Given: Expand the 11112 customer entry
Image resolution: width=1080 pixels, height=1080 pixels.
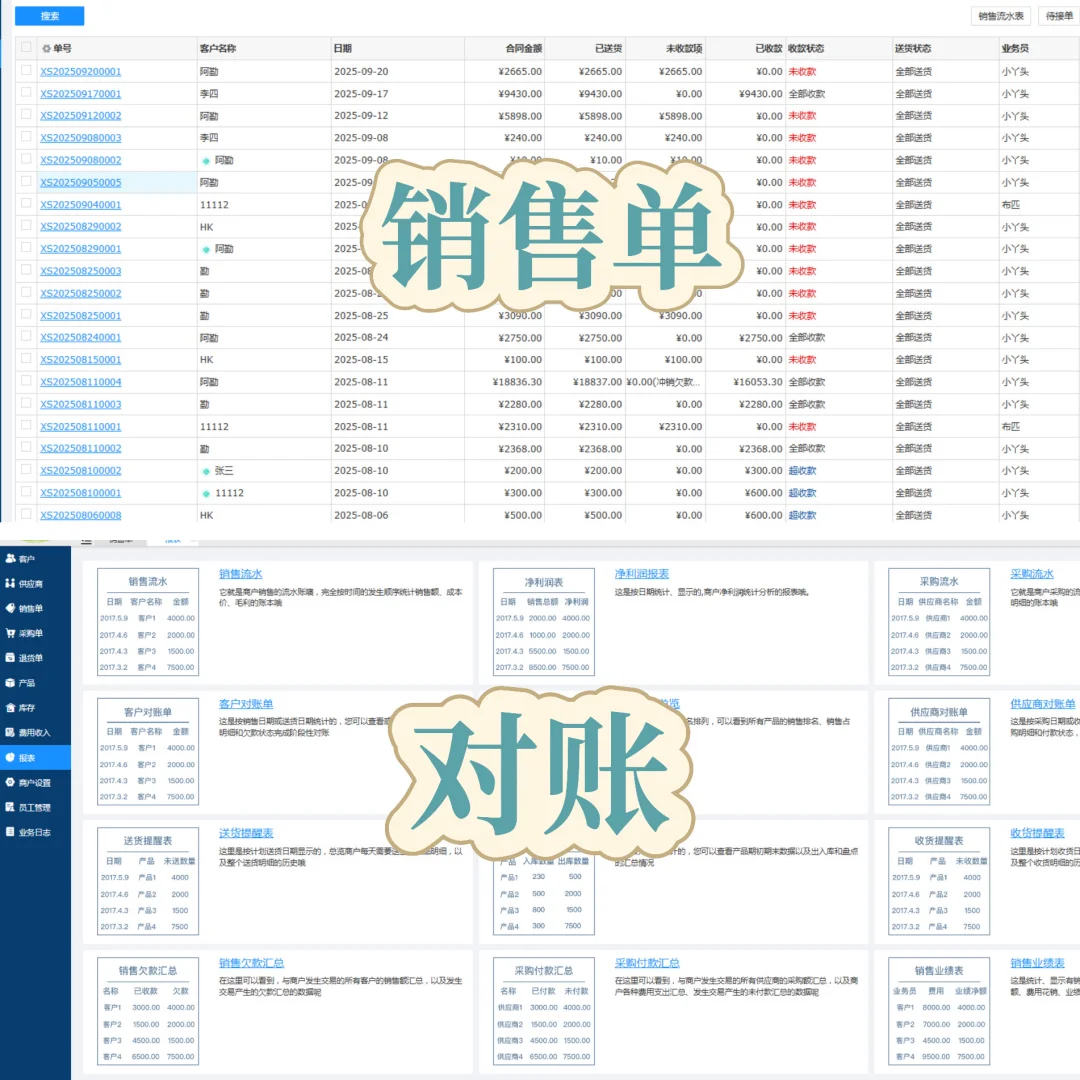Looking at the screenshot, I should click(204, 492).
